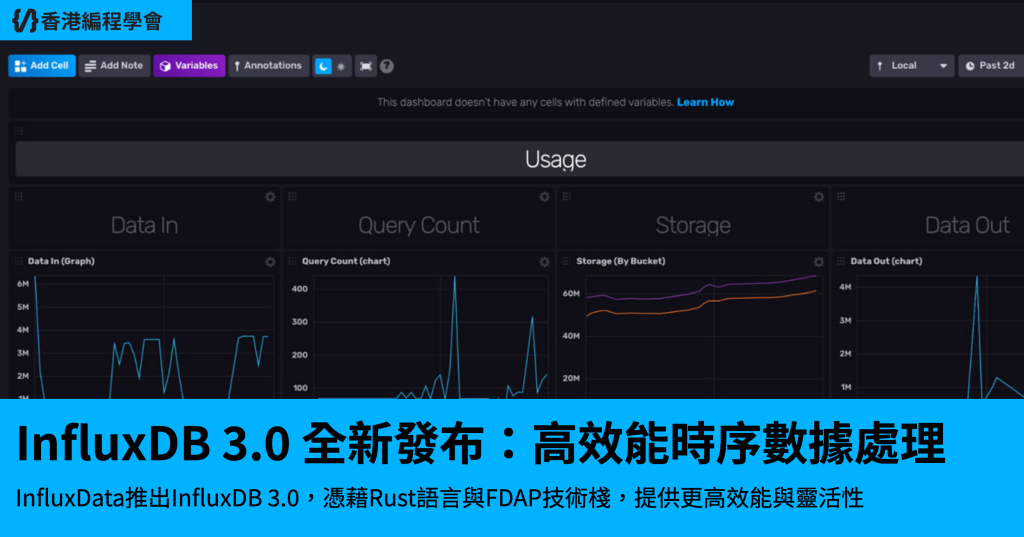The height and width of the screenshot is (537, 1024).
Task: Click the Data In title text
Action: [144, 225]
